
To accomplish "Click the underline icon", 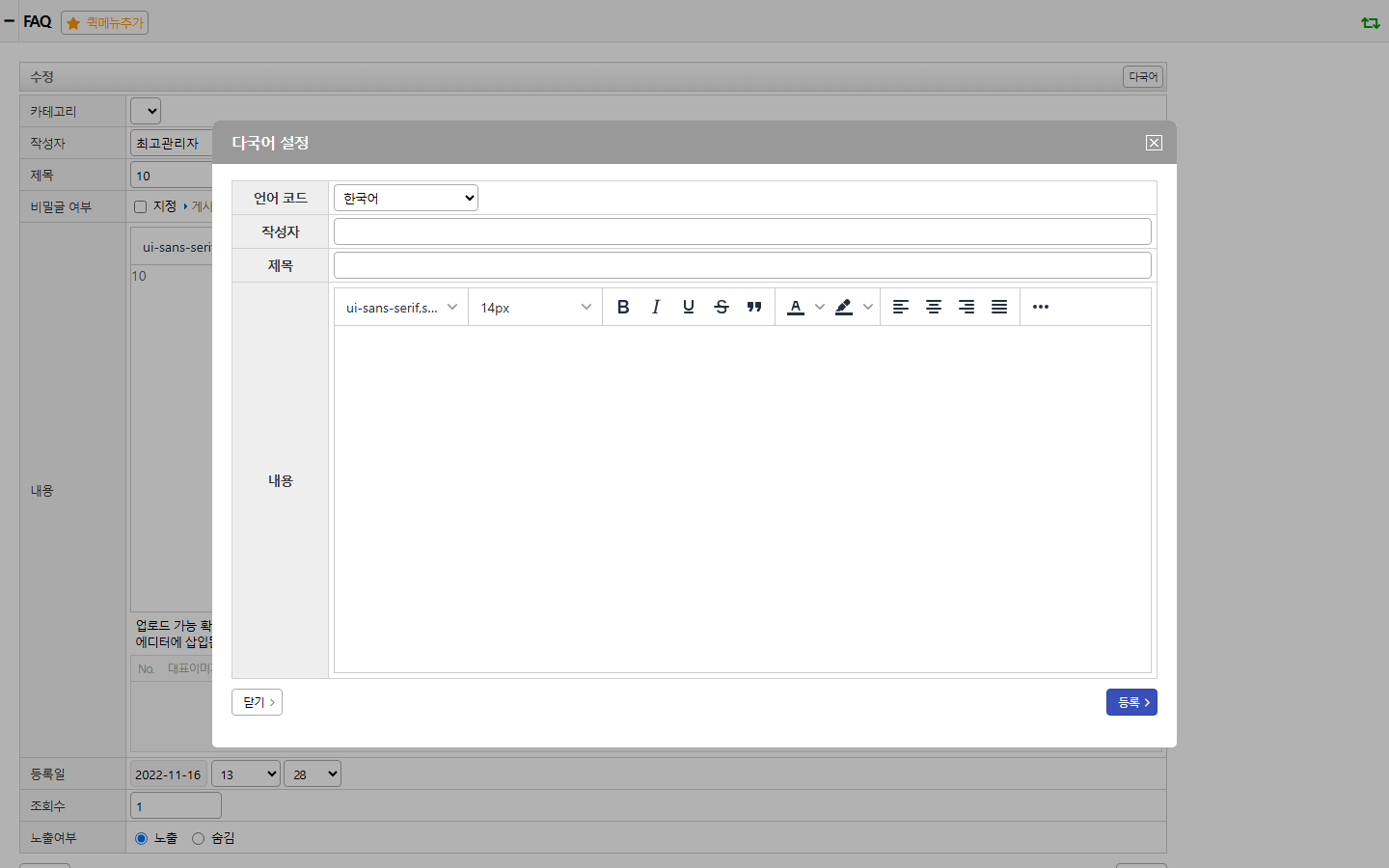I will pyautogui.click(x=689, y=307).
